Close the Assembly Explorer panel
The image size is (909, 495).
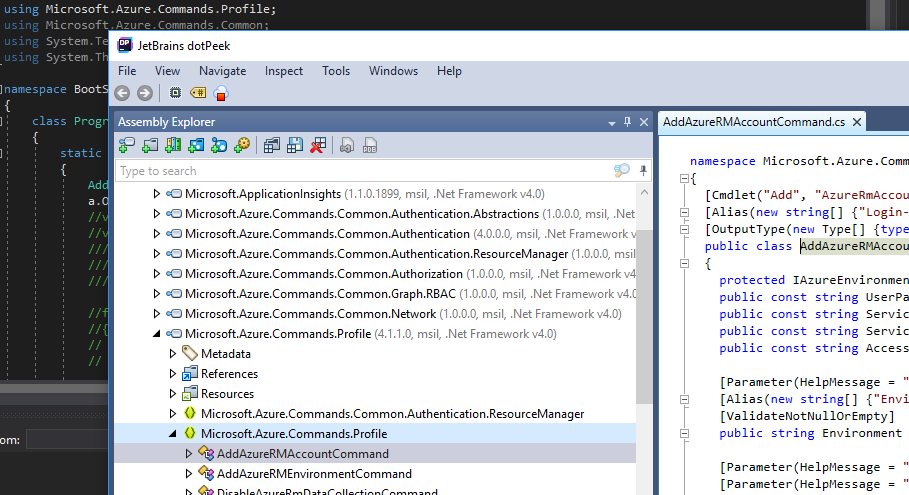(x=643, y=122)
